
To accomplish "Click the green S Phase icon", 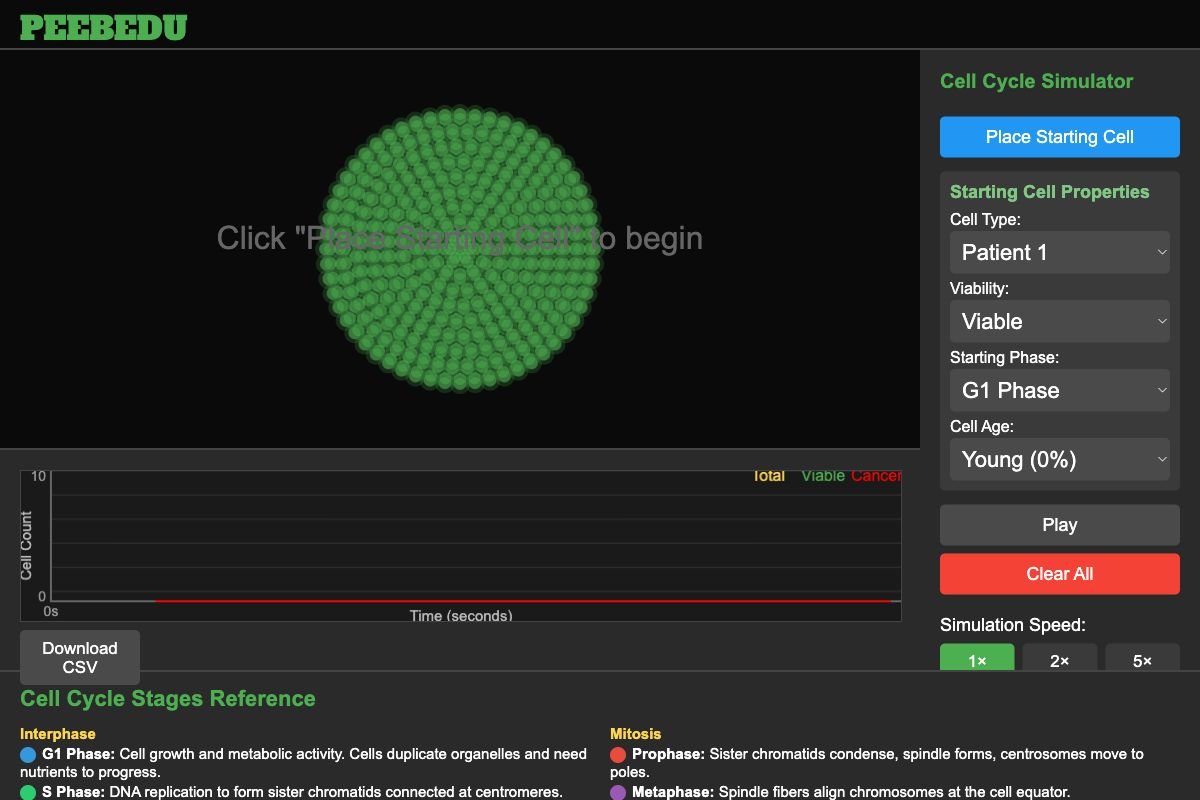I will pyautogui.click(x=28, y=792).
